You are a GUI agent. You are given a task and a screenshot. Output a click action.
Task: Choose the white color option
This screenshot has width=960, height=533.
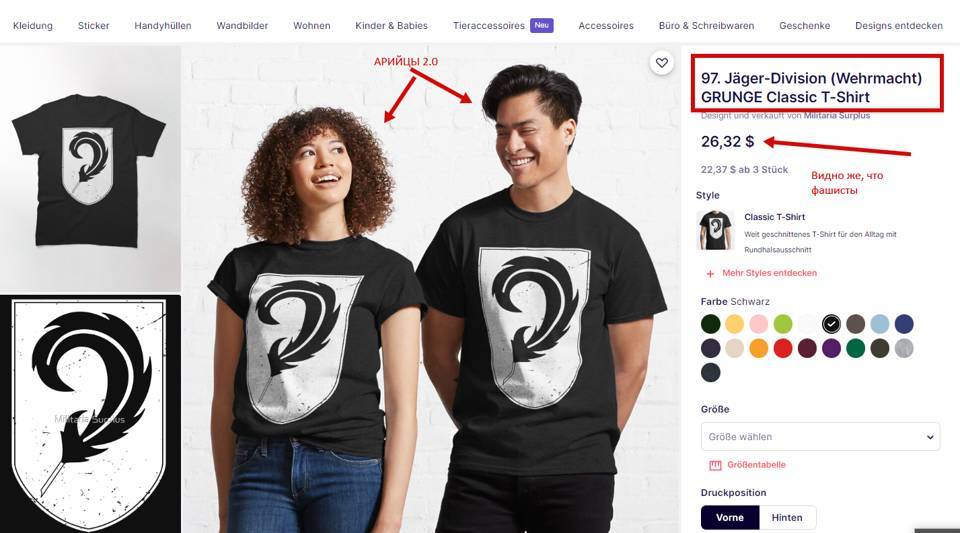click(x=807, y=324)
